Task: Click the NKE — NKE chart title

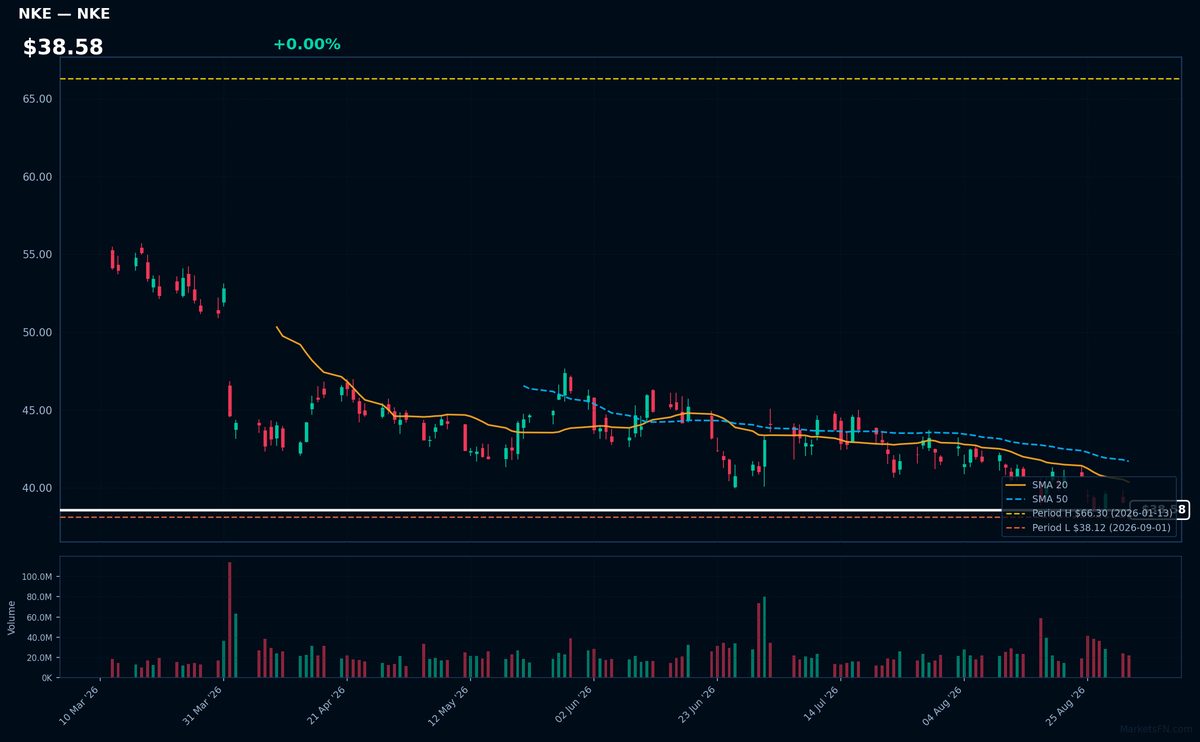Action: (x=64, y=14)
